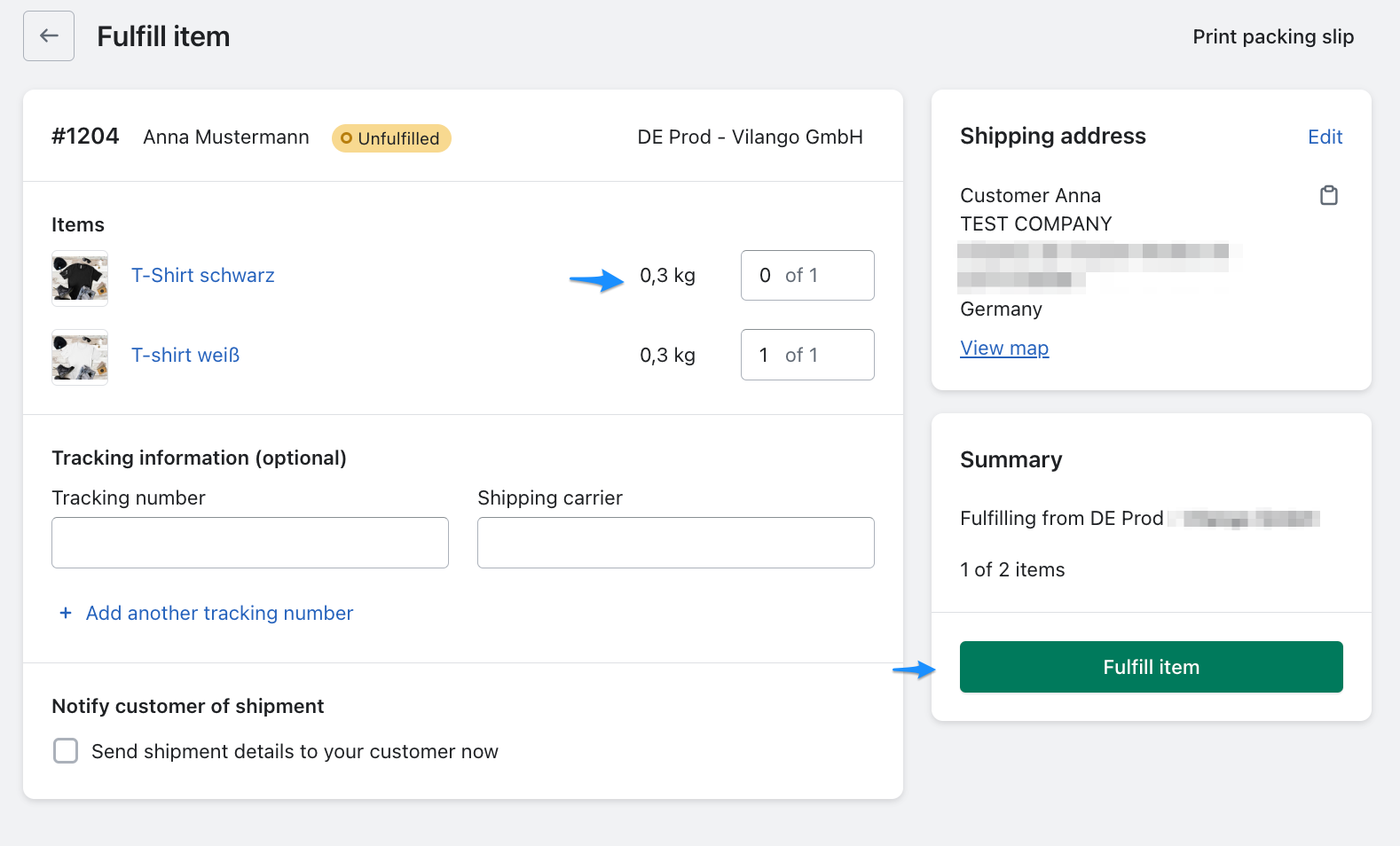
Task: Open the View map link
Action: coord(1003,349)
